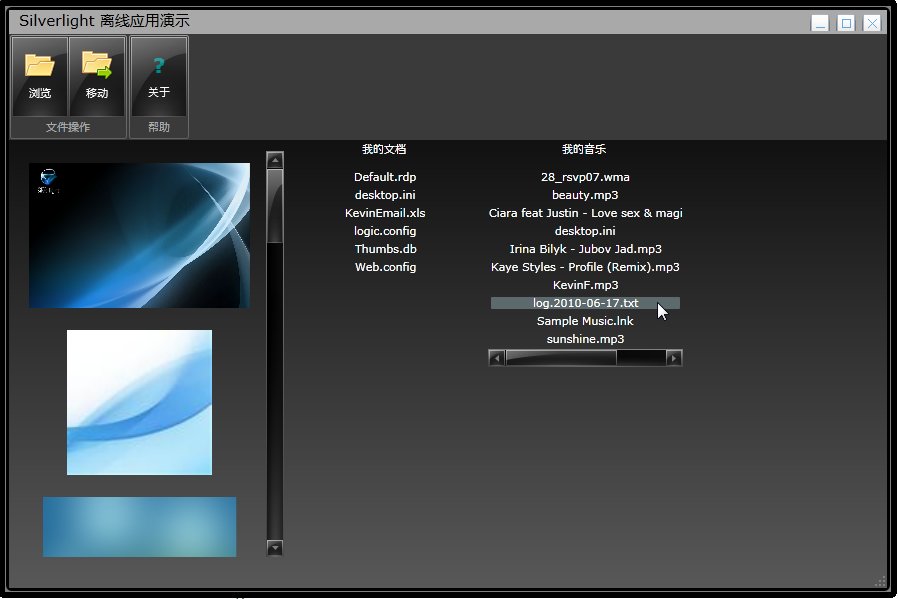Select 28_rsvp07.wma in music list
Viewport: 898px width, 599px height.
point(585,177)
